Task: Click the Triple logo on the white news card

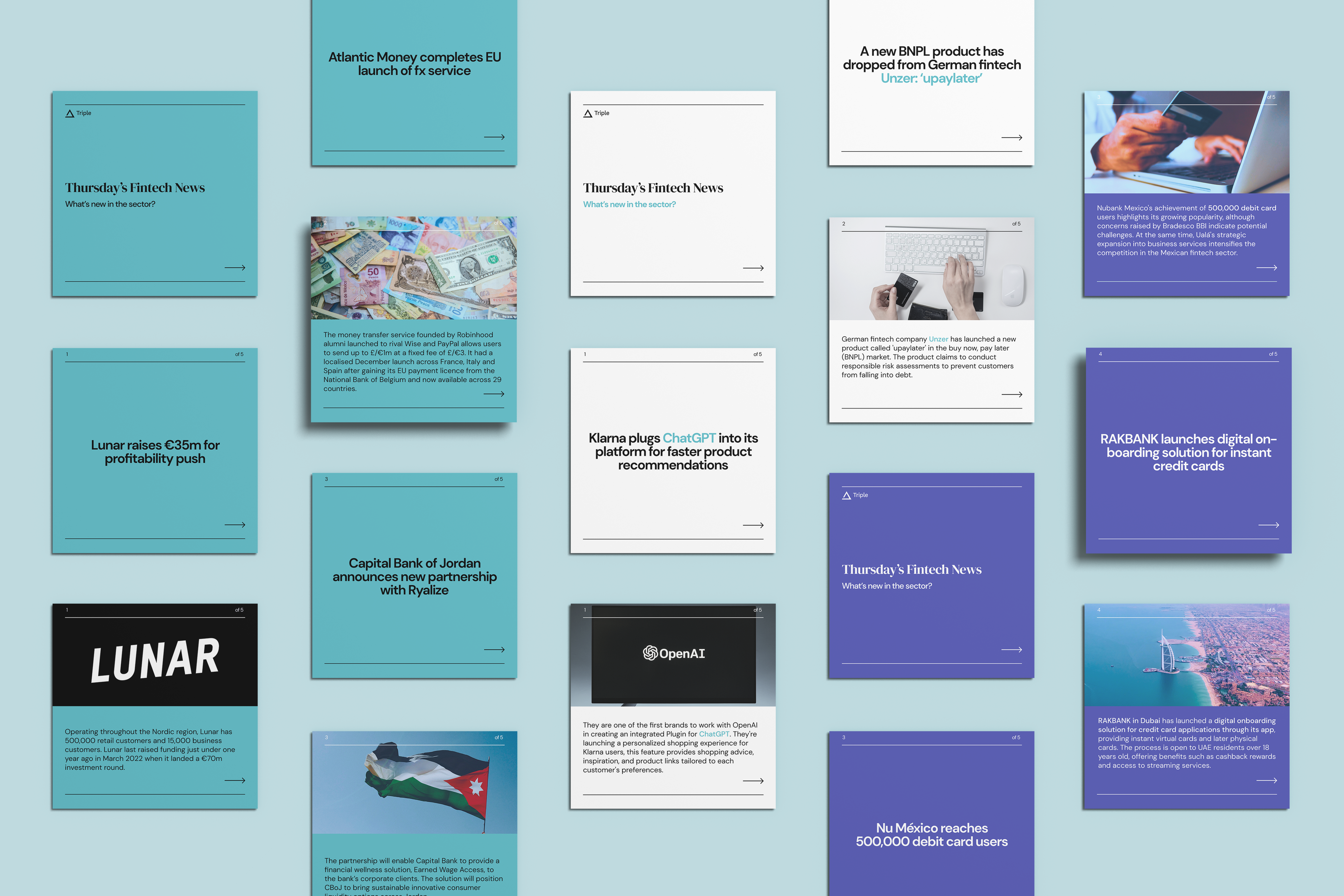Action: coord(596,113)
